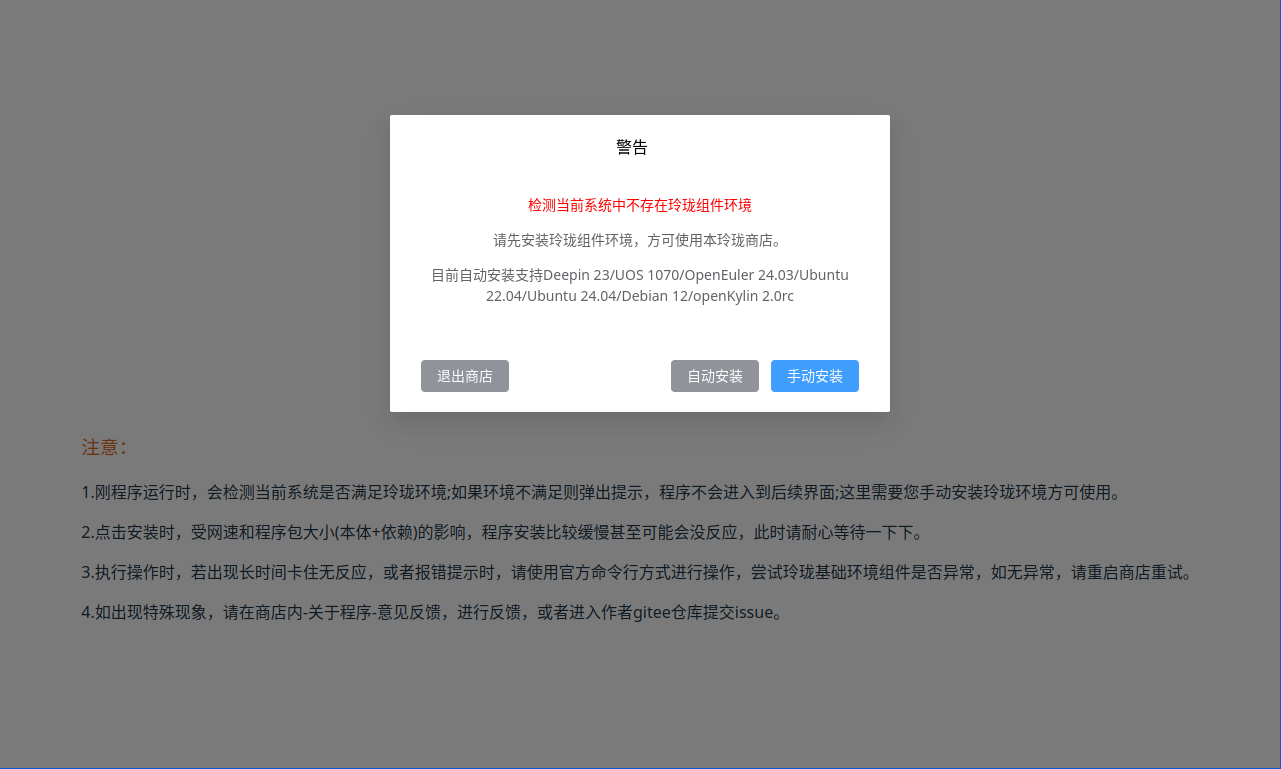
Task: Click note 3 starting with 执行操作时
Action: pos(637,573)
